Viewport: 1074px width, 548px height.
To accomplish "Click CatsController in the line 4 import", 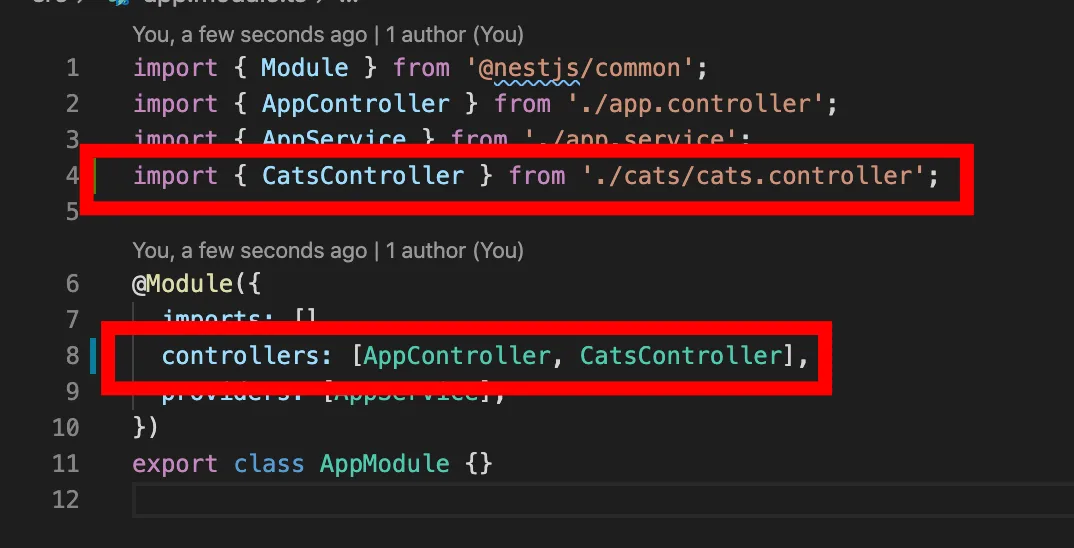I will pyautogui.click(x=363, y=176).
